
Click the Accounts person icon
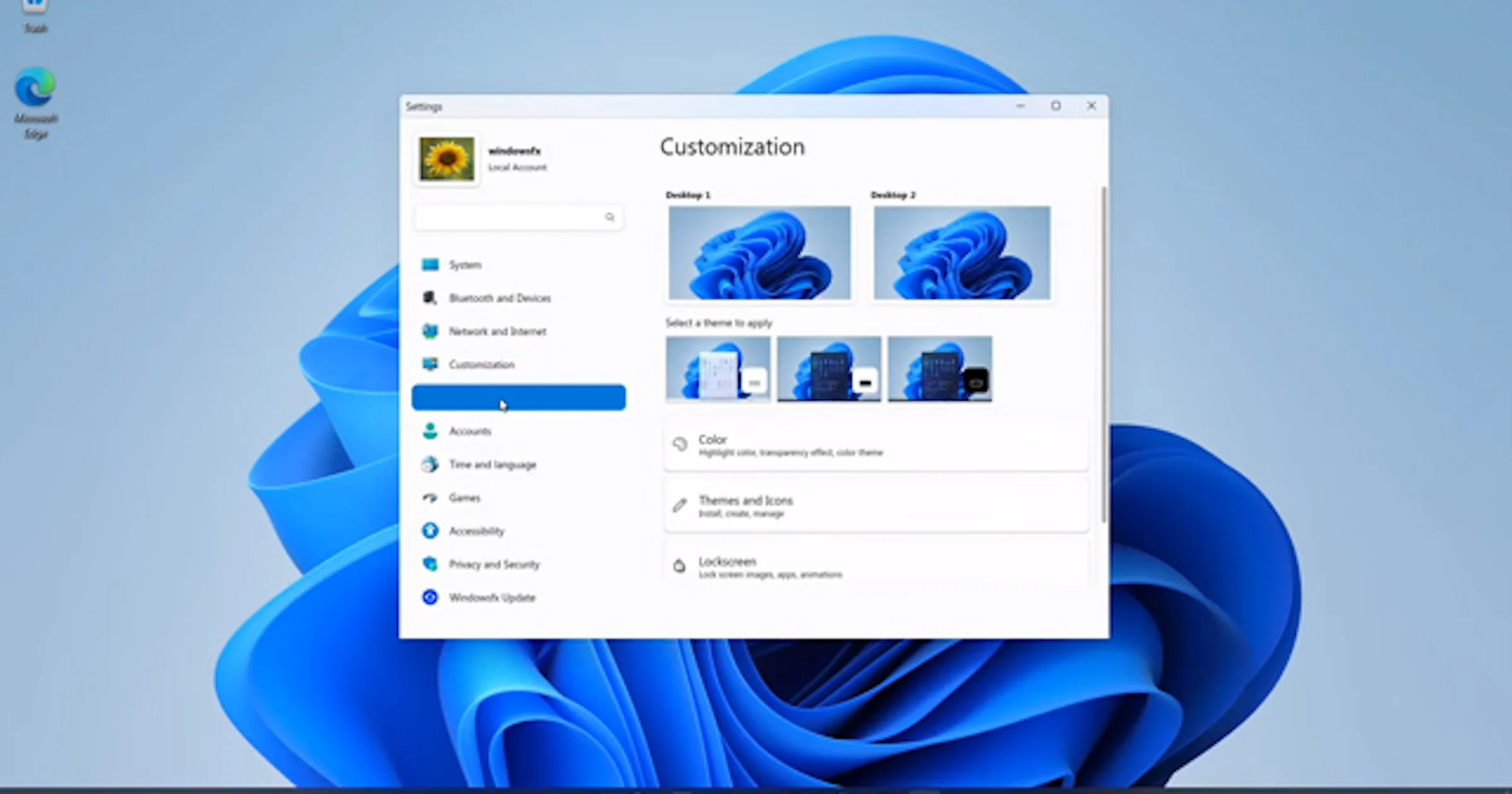pyautogui.click(x=430, y=431)
